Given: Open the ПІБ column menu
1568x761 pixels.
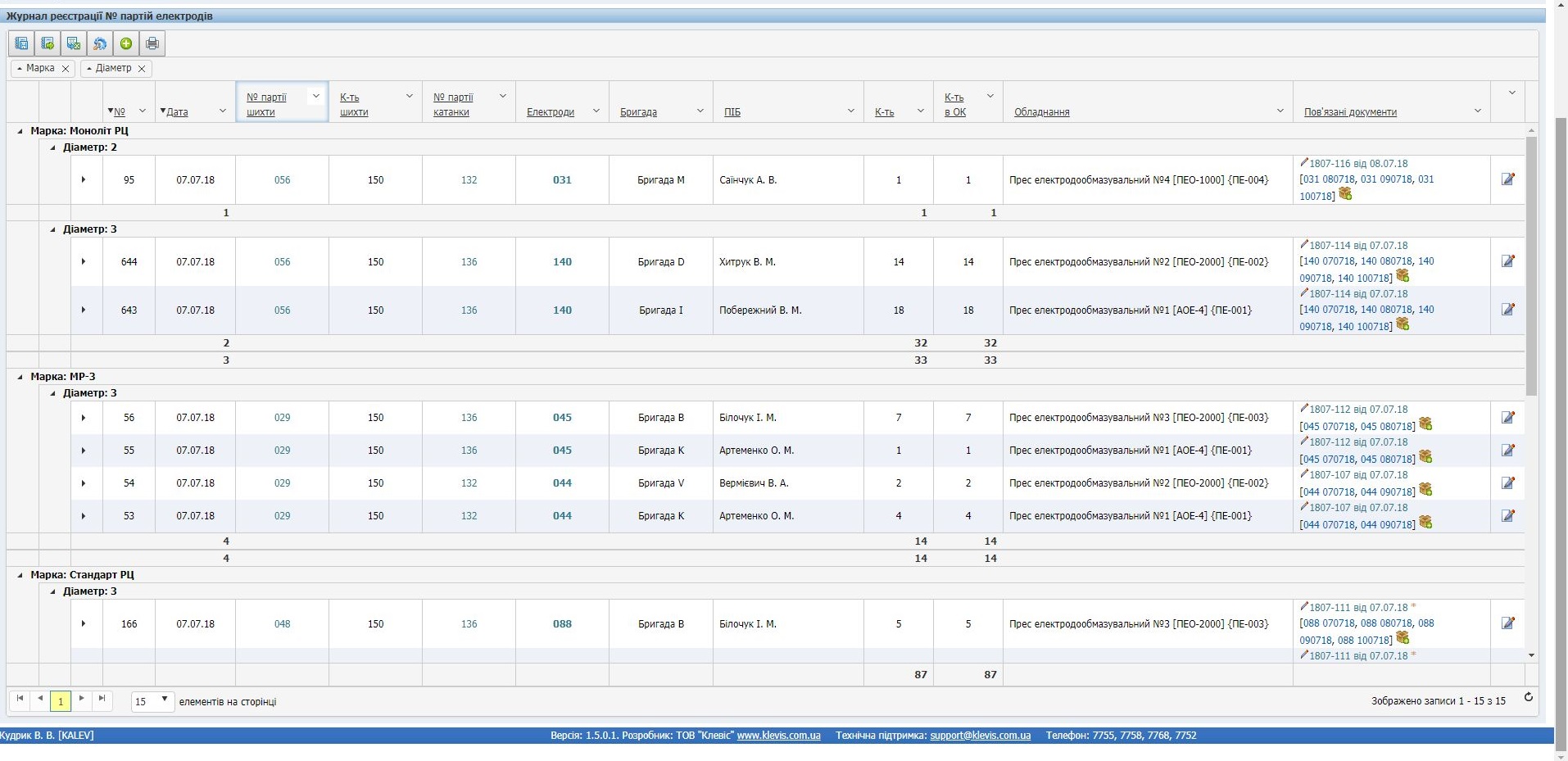Looking at the screenshot, I should (850, 111).
